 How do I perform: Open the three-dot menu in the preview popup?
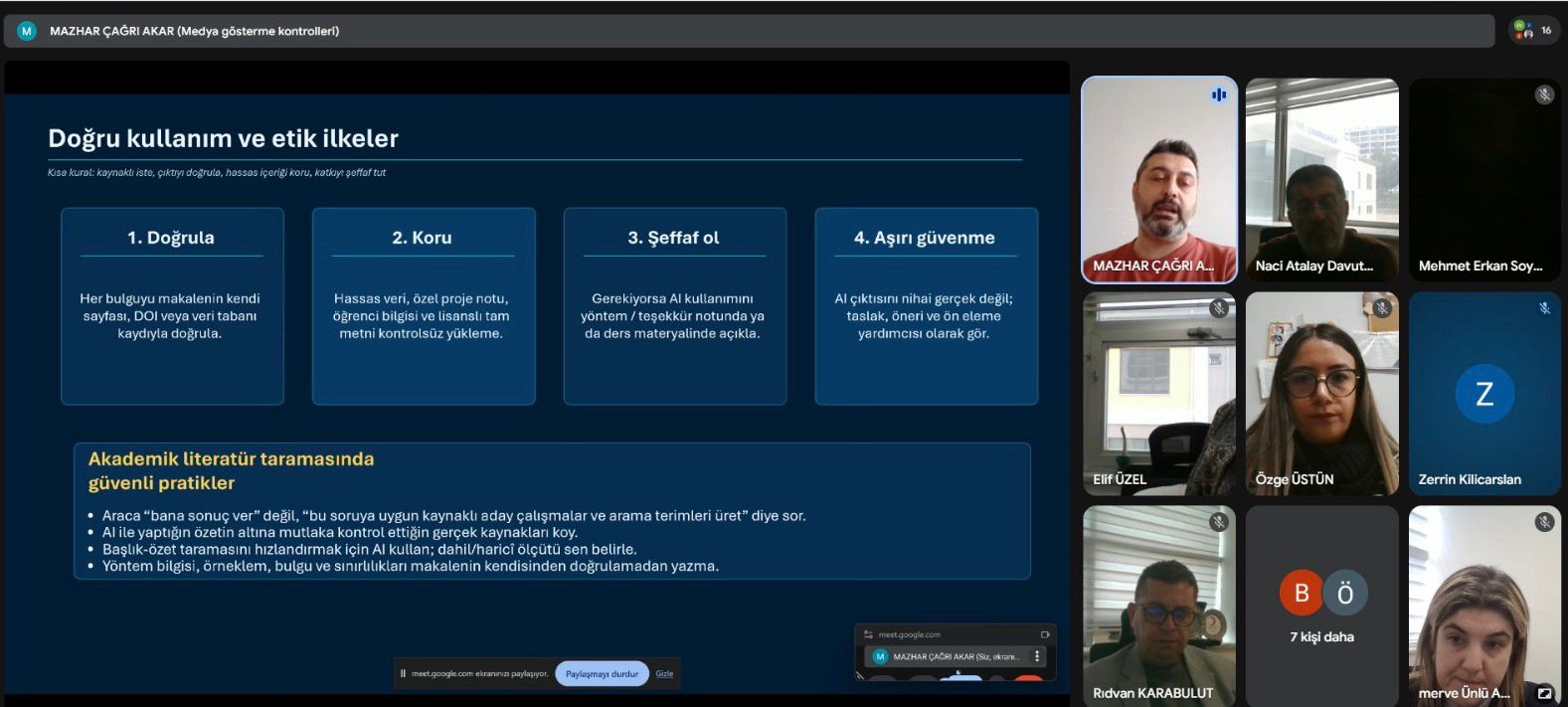1037,656
